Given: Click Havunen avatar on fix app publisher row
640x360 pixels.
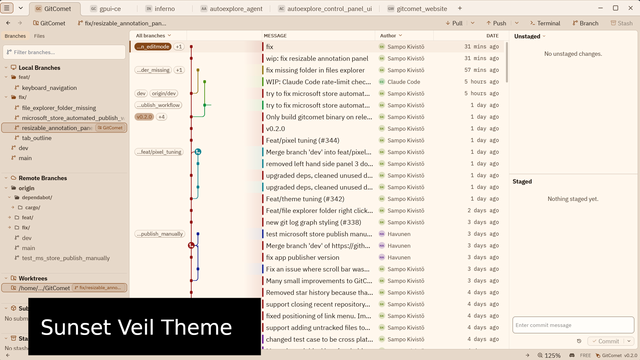Looking at the screenshot, I should coord(382,258).
